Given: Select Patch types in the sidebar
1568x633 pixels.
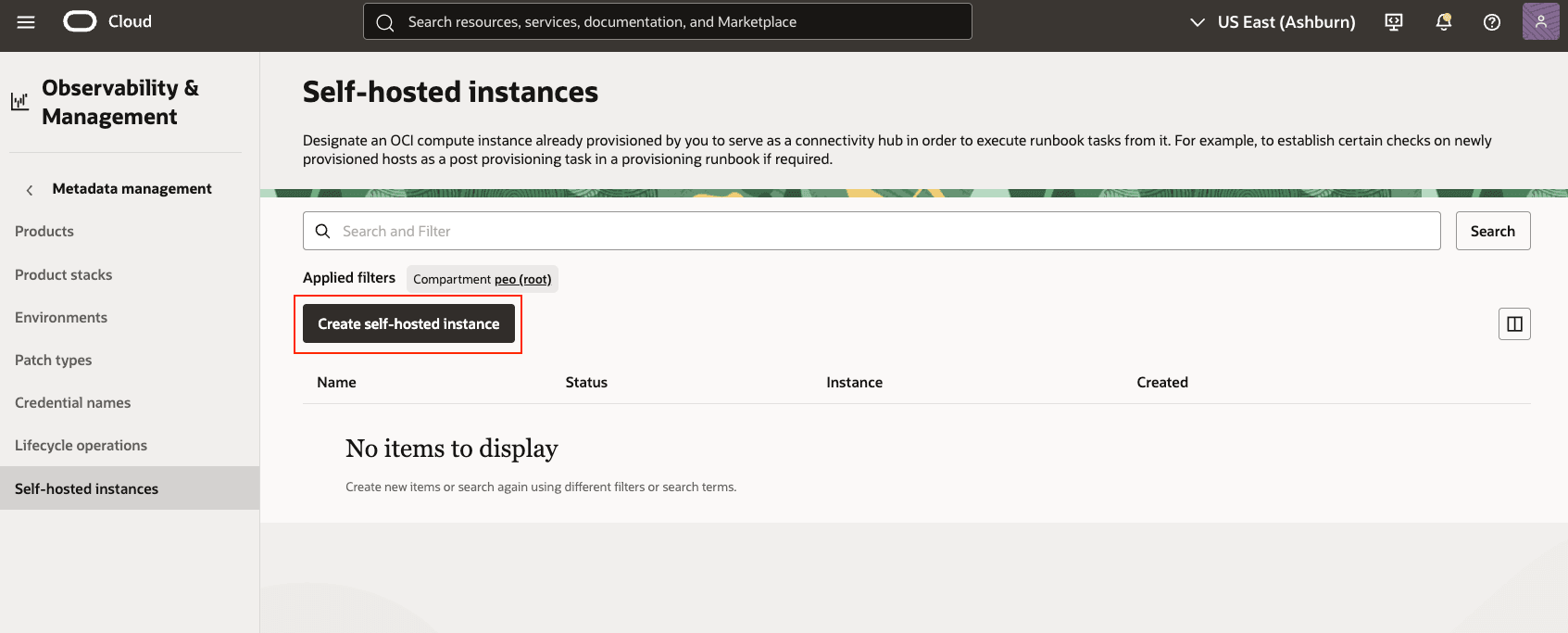Looking at the screenshot, I should click(54, 361).
